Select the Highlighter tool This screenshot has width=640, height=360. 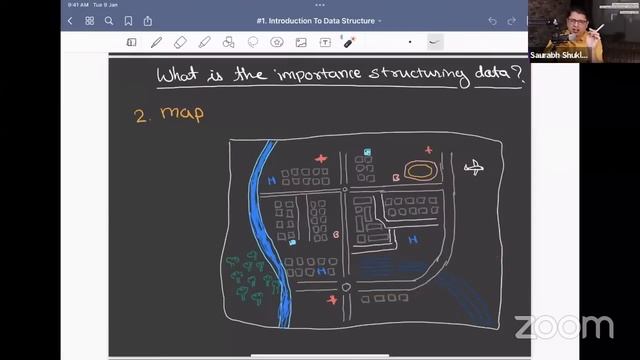tap(204, 42)
